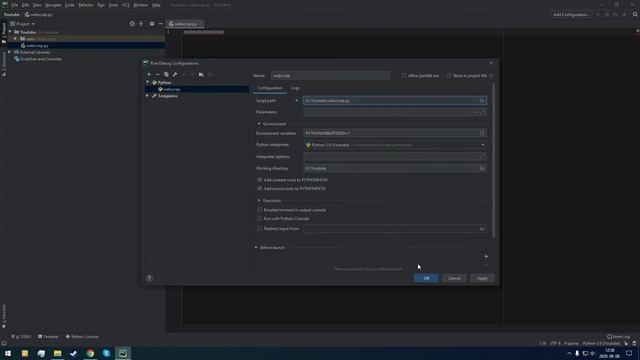Open dialog help question mark

[149, 278]
